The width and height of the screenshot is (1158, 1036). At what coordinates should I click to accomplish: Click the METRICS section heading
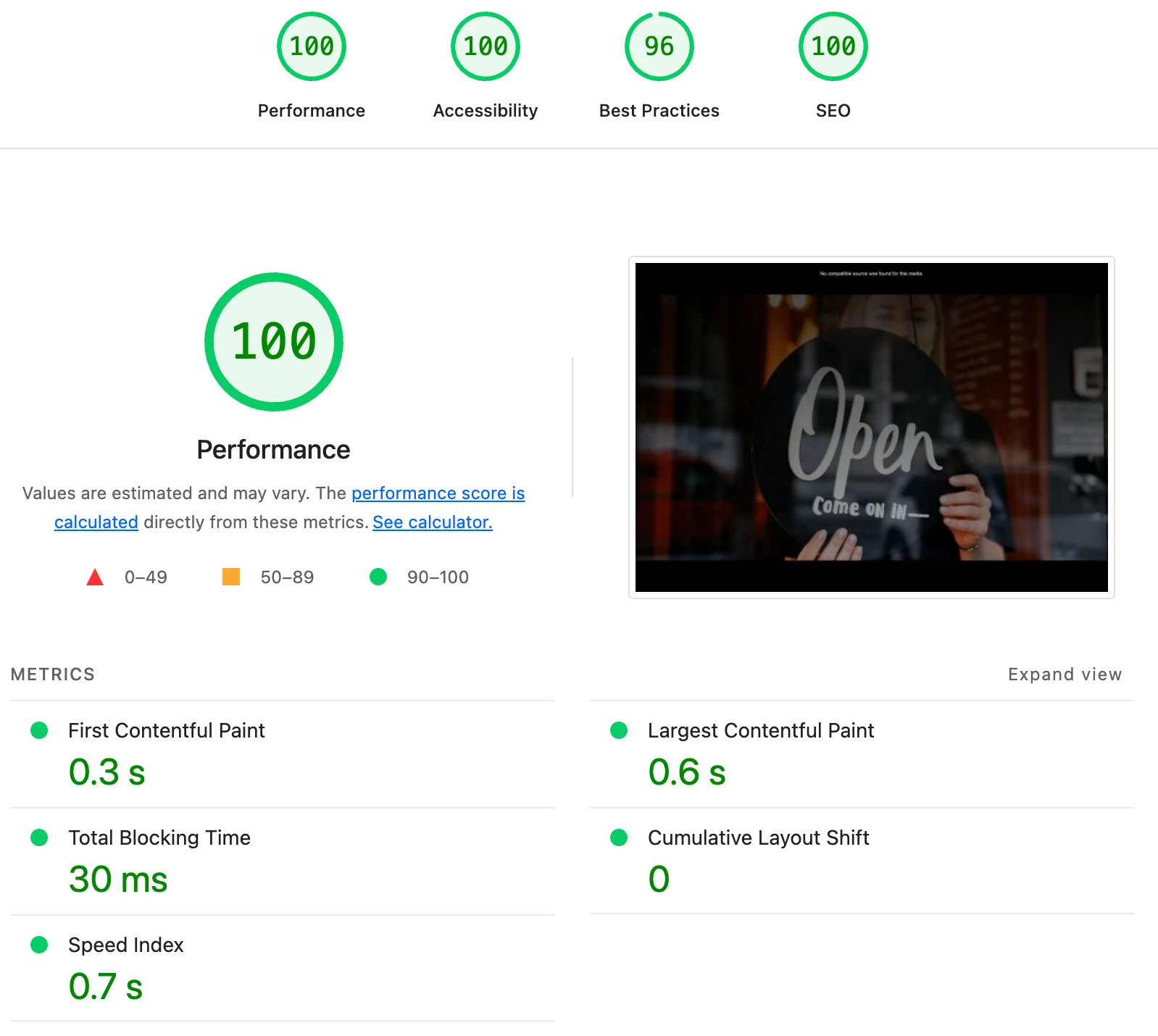(53, 674)
